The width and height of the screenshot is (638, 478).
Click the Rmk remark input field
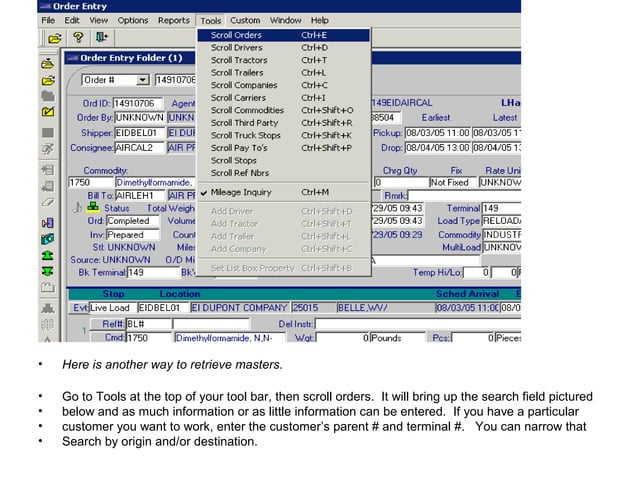pos(464,196)
